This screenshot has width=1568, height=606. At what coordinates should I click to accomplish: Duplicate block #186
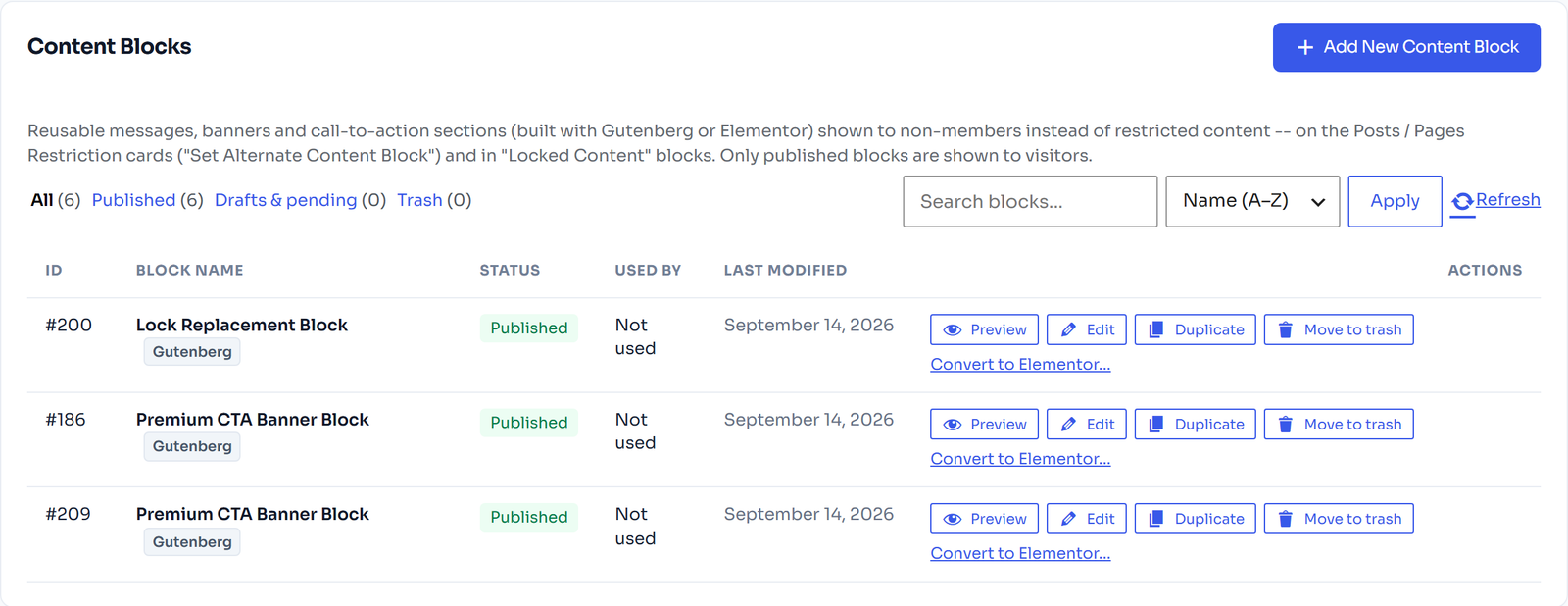[x=1195, y=424]
